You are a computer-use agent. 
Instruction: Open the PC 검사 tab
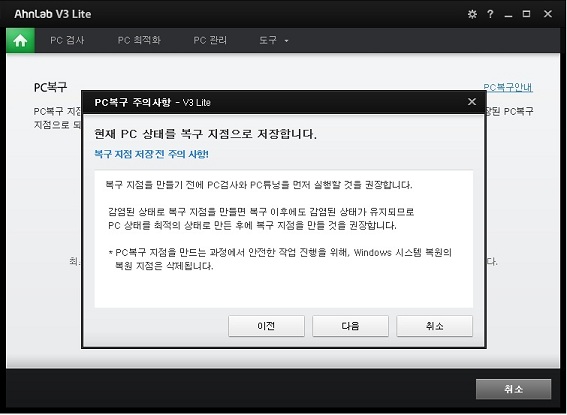coord(67,40)
